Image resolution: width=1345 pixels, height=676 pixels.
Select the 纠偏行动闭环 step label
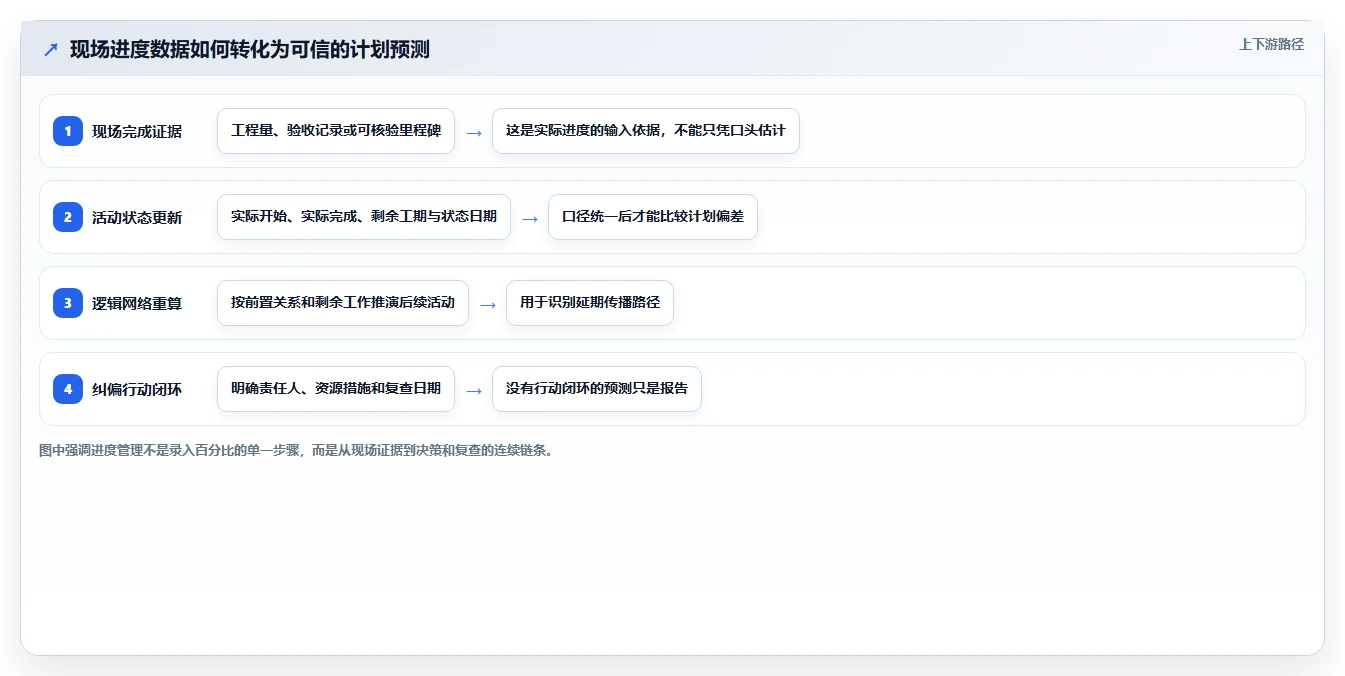tap(137, 389)
